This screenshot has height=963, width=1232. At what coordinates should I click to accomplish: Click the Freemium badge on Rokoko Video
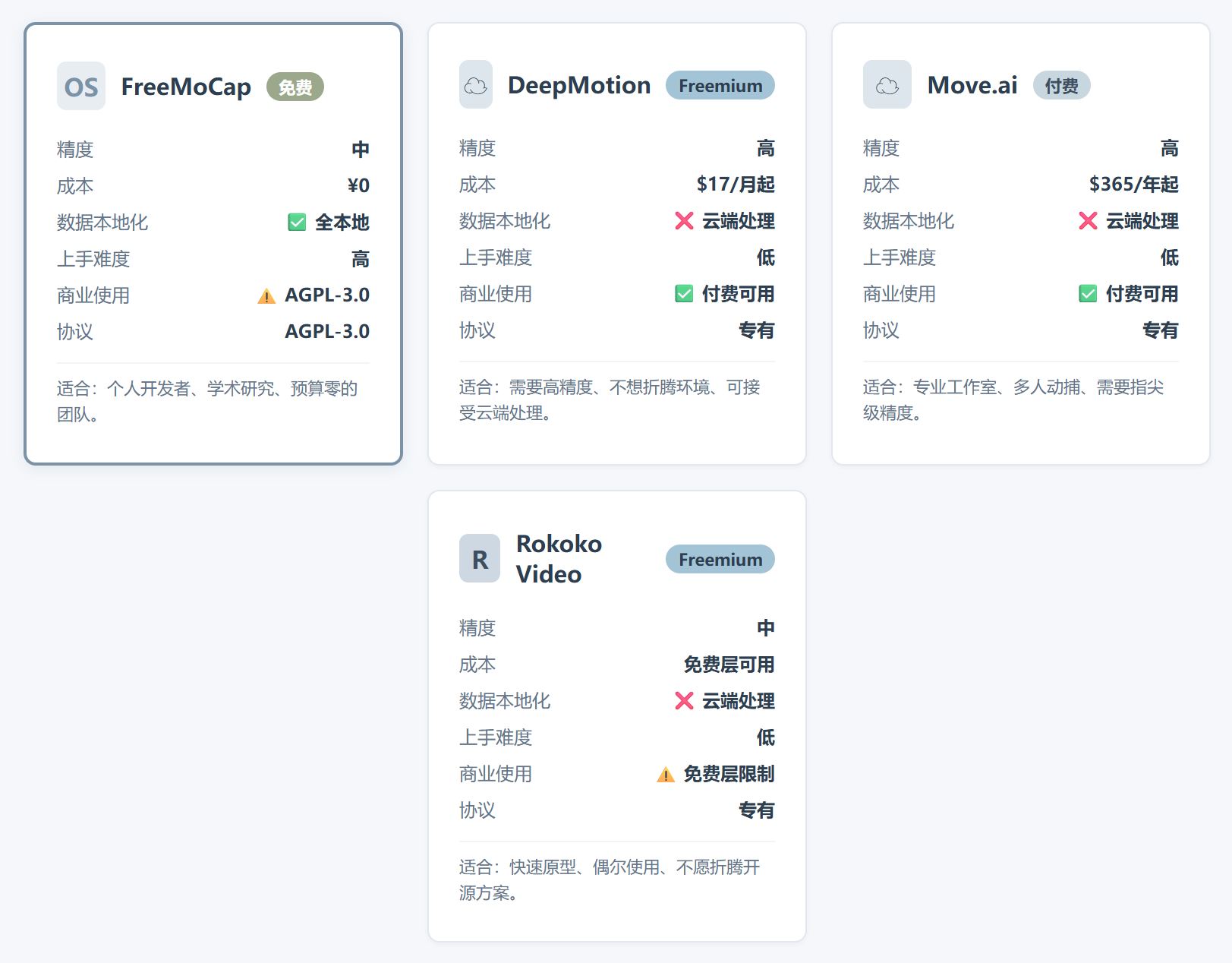pos(720,560)
